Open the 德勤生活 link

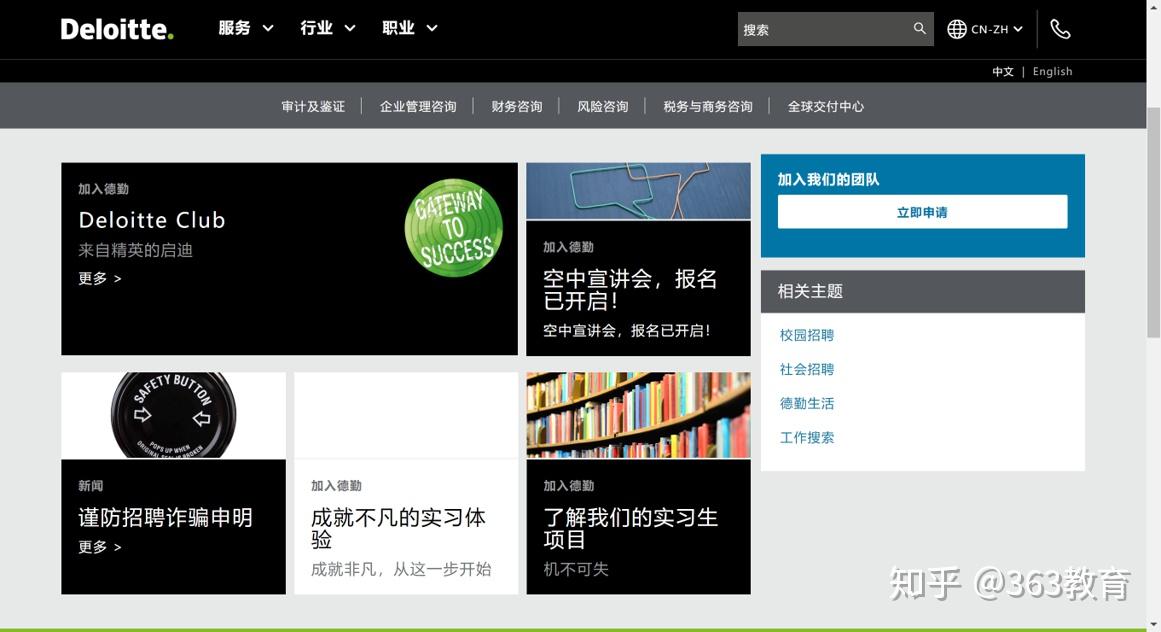tap(807, 403)
